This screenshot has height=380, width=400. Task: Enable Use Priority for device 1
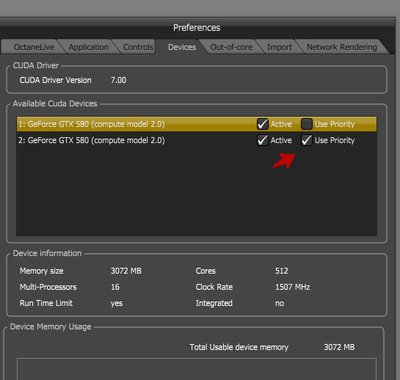click(306, 124)
